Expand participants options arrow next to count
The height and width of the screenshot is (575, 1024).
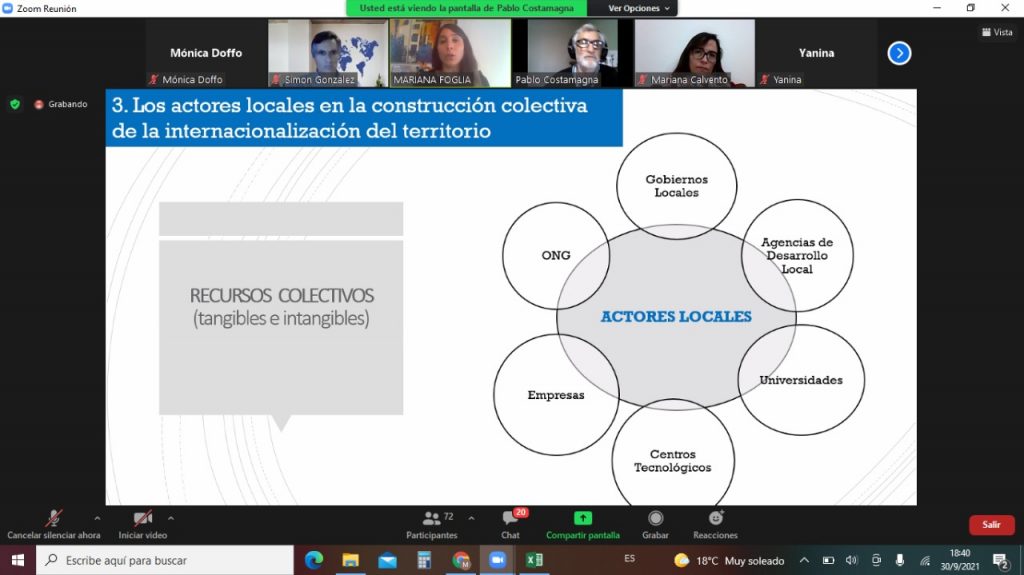pos(471,518)
